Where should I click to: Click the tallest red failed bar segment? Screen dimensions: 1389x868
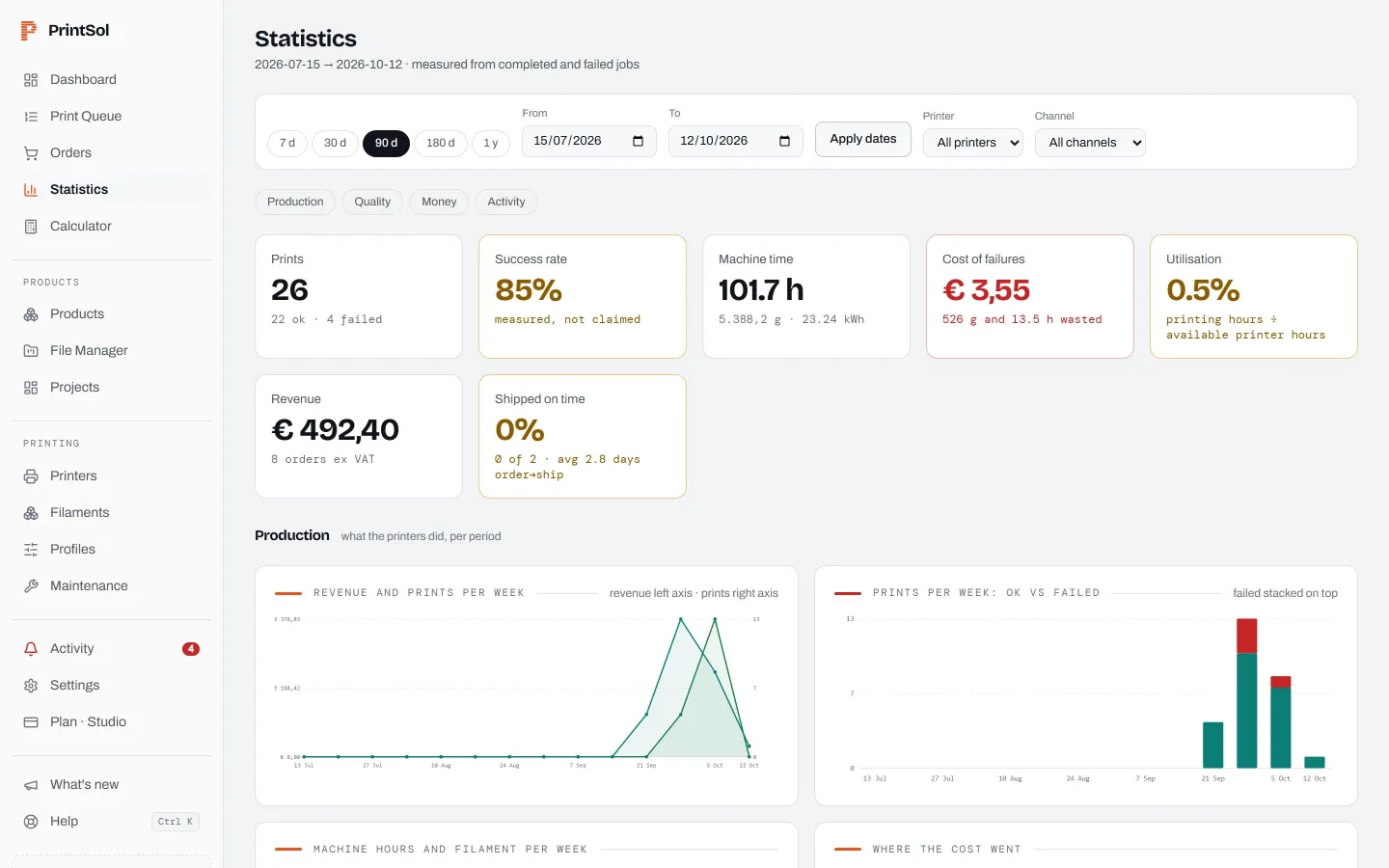click(1247, 637)
